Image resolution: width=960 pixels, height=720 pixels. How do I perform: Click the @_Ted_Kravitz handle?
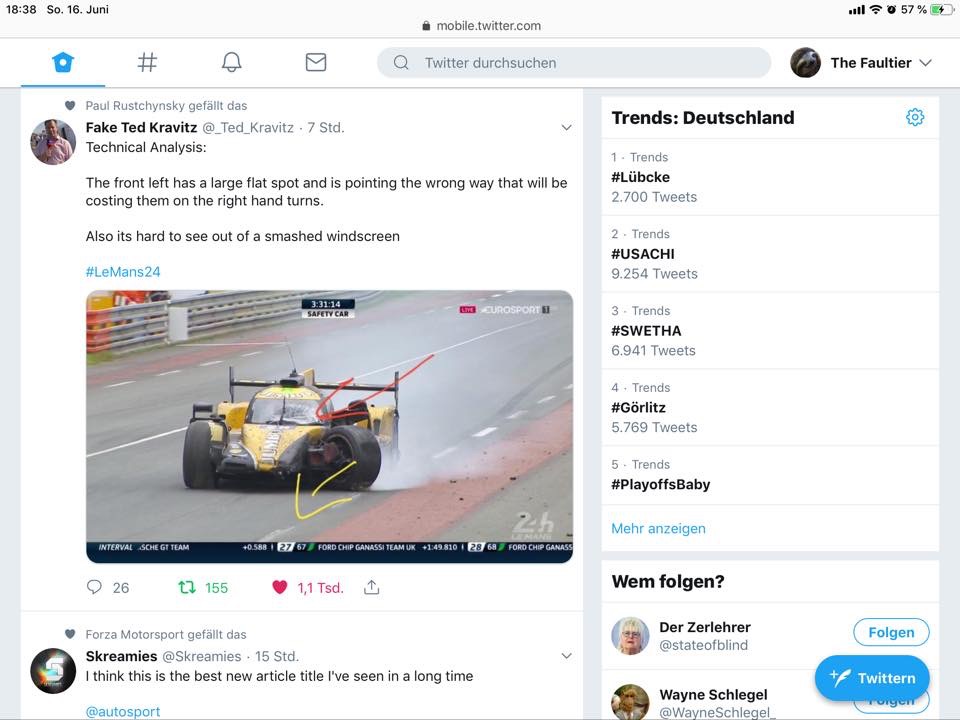click(248, 127)
